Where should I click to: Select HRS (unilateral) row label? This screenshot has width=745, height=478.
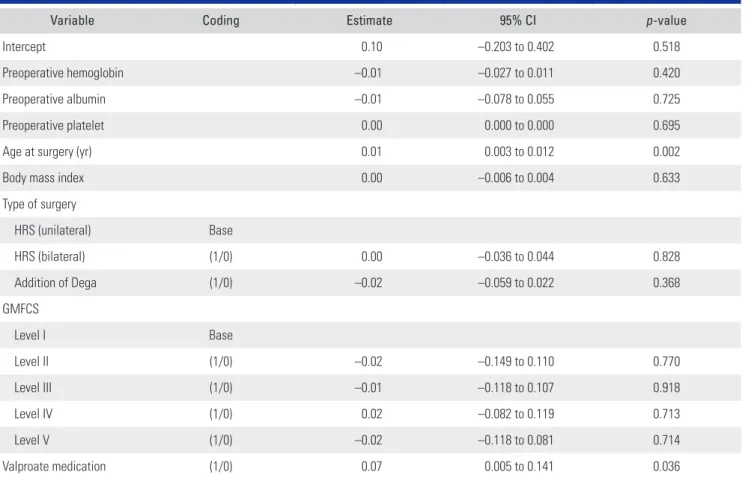point(52,230)
